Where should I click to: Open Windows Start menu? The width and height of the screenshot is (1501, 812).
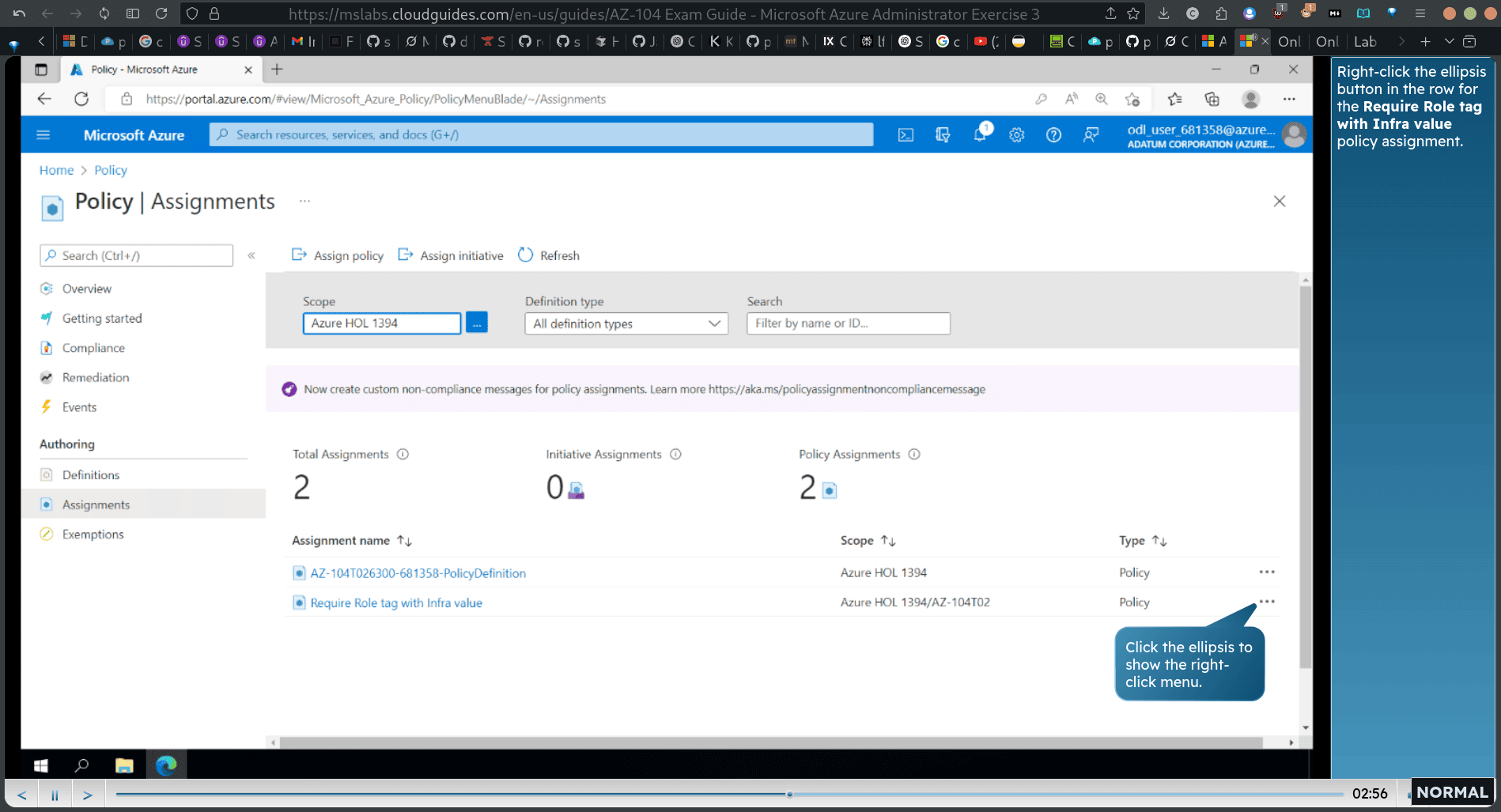pyautogui.click(x=41, y=765)
